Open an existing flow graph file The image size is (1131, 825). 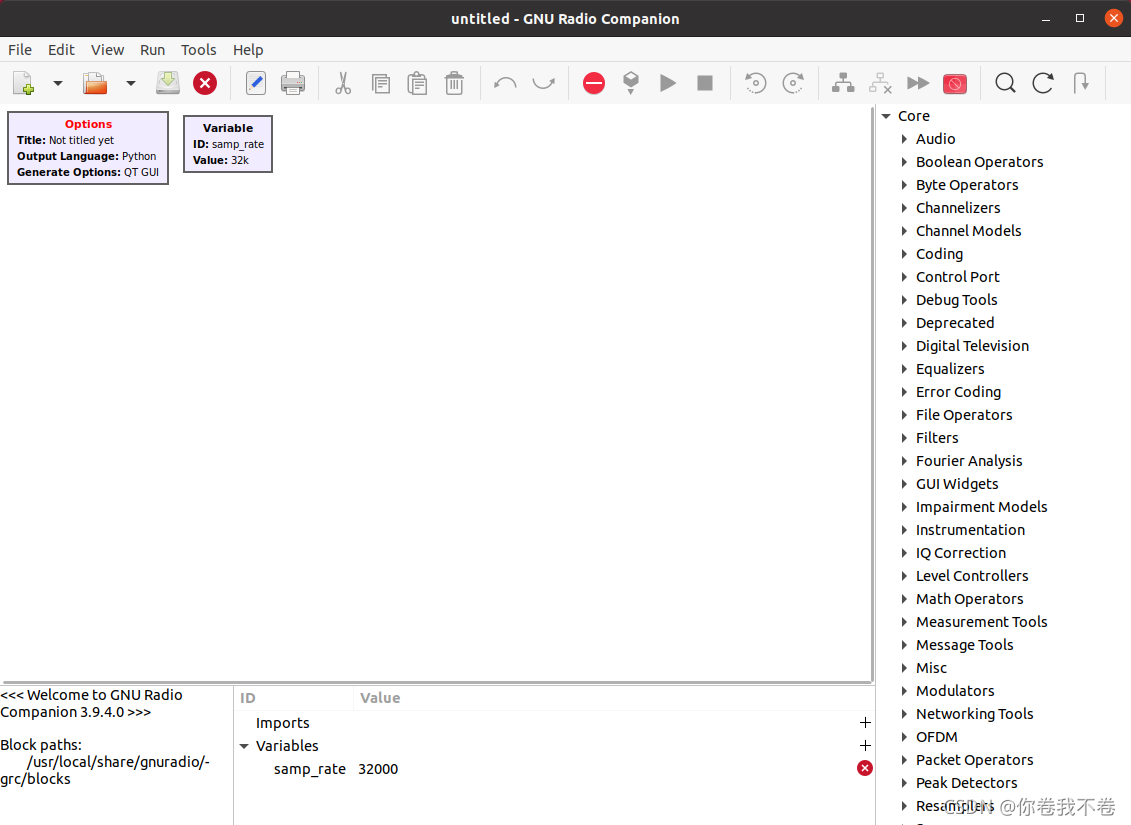point(95,84)
